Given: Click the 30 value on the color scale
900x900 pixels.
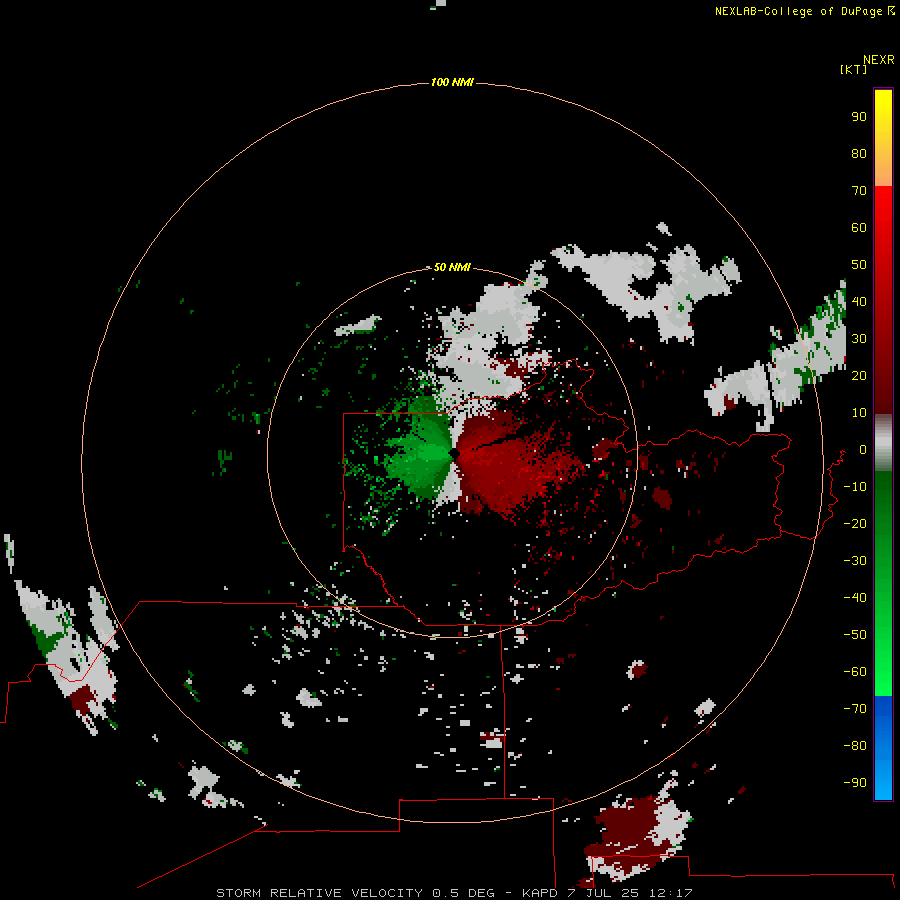Looking at the screenshot, I should [x=859, y=339].
